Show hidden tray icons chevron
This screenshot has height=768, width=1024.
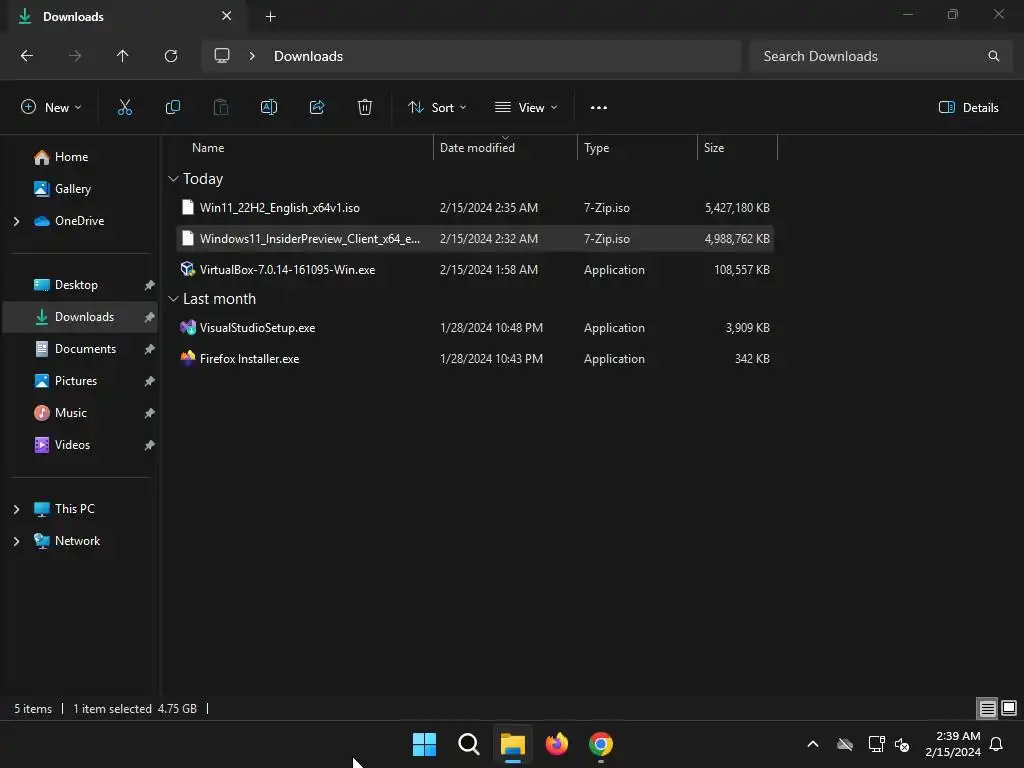813,744
